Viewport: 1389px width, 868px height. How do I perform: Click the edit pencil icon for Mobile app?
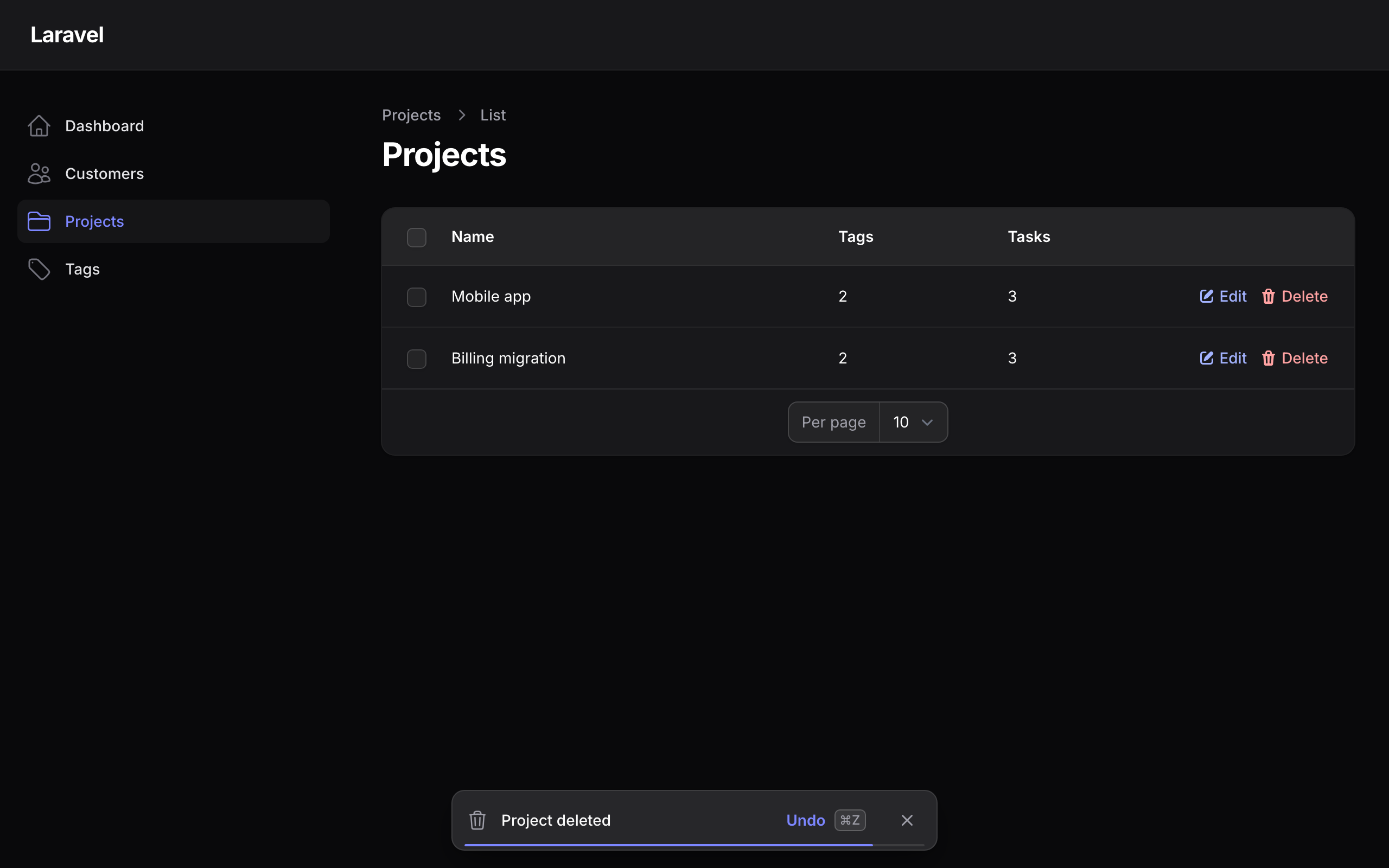click(x=1207, y=296)
